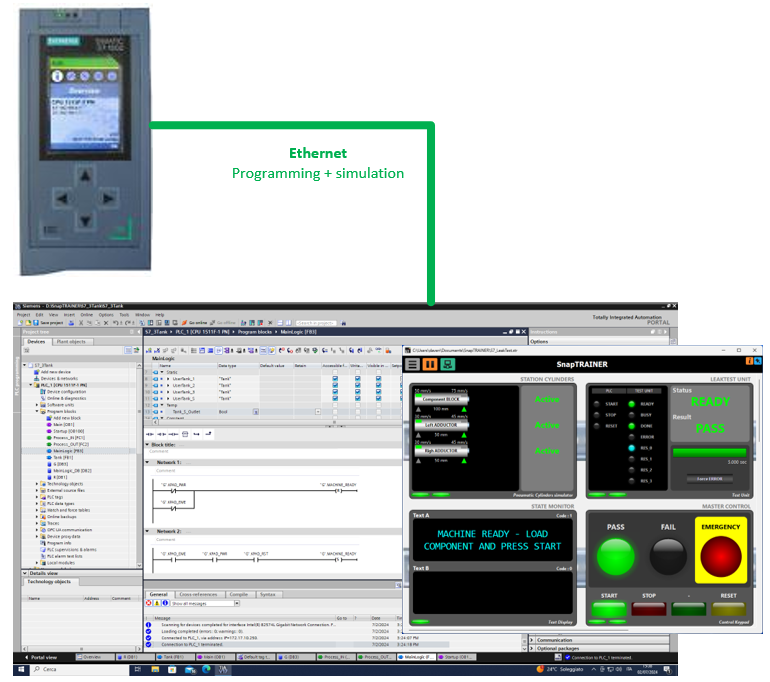770x682 pixels.
Task: Toggle Writable checkbox for UserTank_5 row
Action: pyautogui.click(x=358, y=398)
